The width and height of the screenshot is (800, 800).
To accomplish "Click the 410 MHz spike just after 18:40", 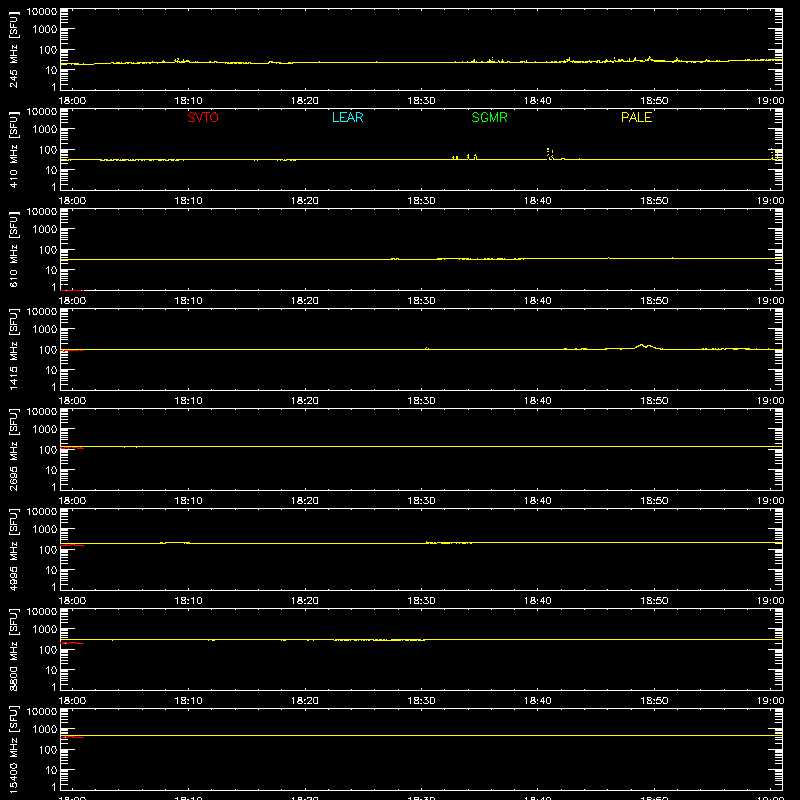I will click(549, 154).
